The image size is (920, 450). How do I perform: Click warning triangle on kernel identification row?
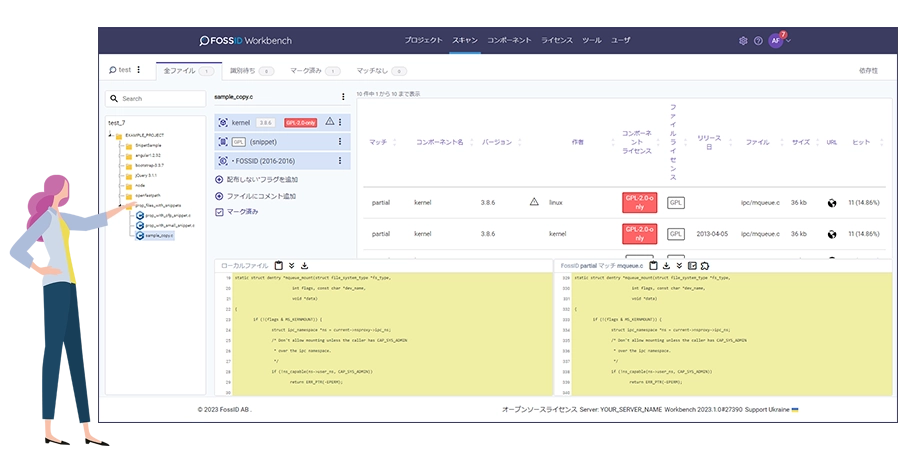[329, 121]
